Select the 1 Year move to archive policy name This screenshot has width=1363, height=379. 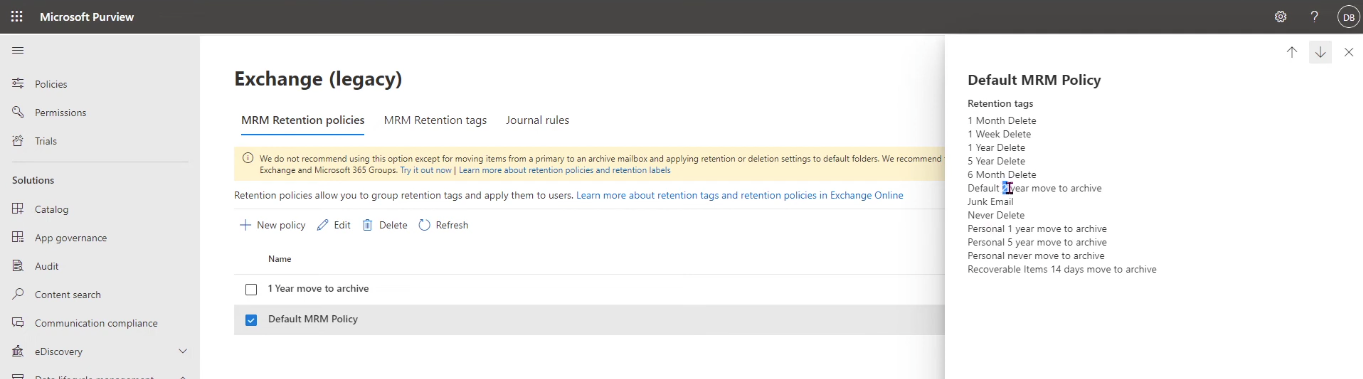(318, 289)
